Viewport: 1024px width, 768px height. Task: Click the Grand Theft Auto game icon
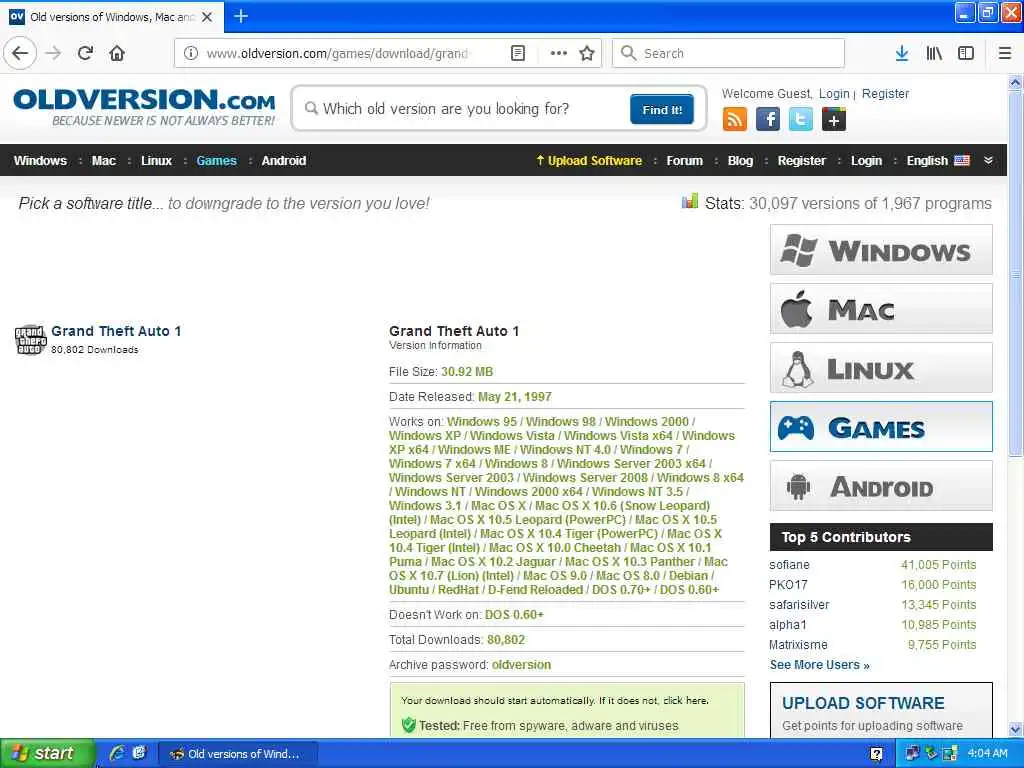pyautogui.click(x=31, y=340)
